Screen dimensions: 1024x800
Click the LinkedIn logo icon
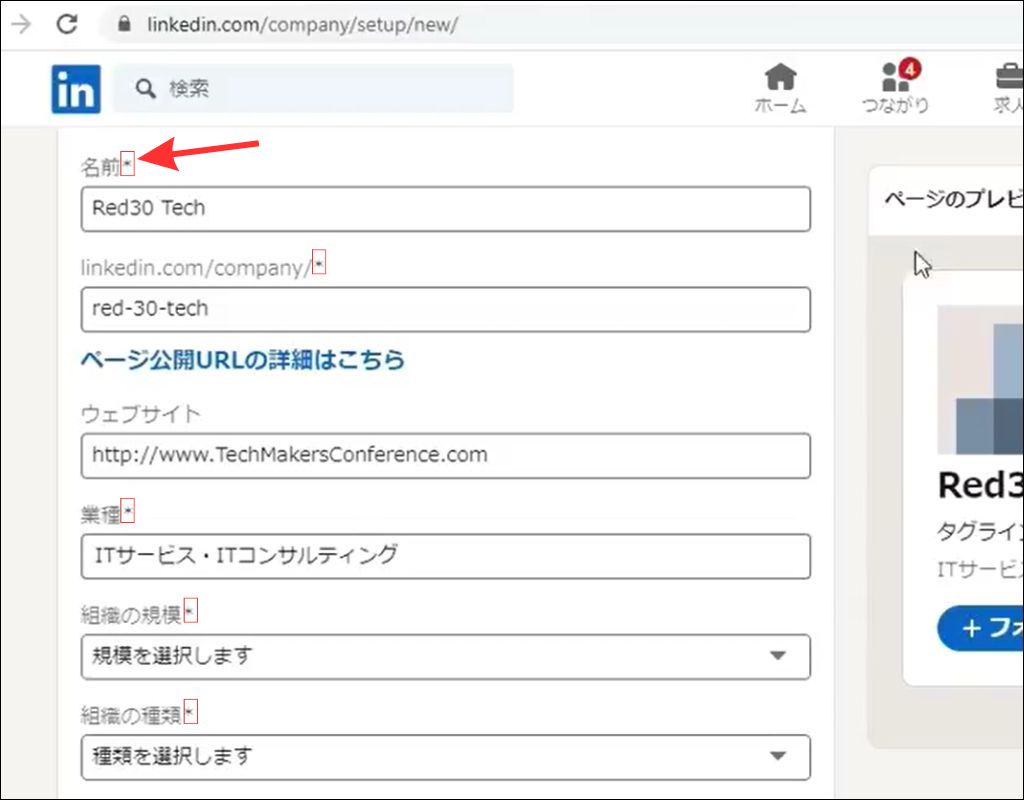click(76, 89)
